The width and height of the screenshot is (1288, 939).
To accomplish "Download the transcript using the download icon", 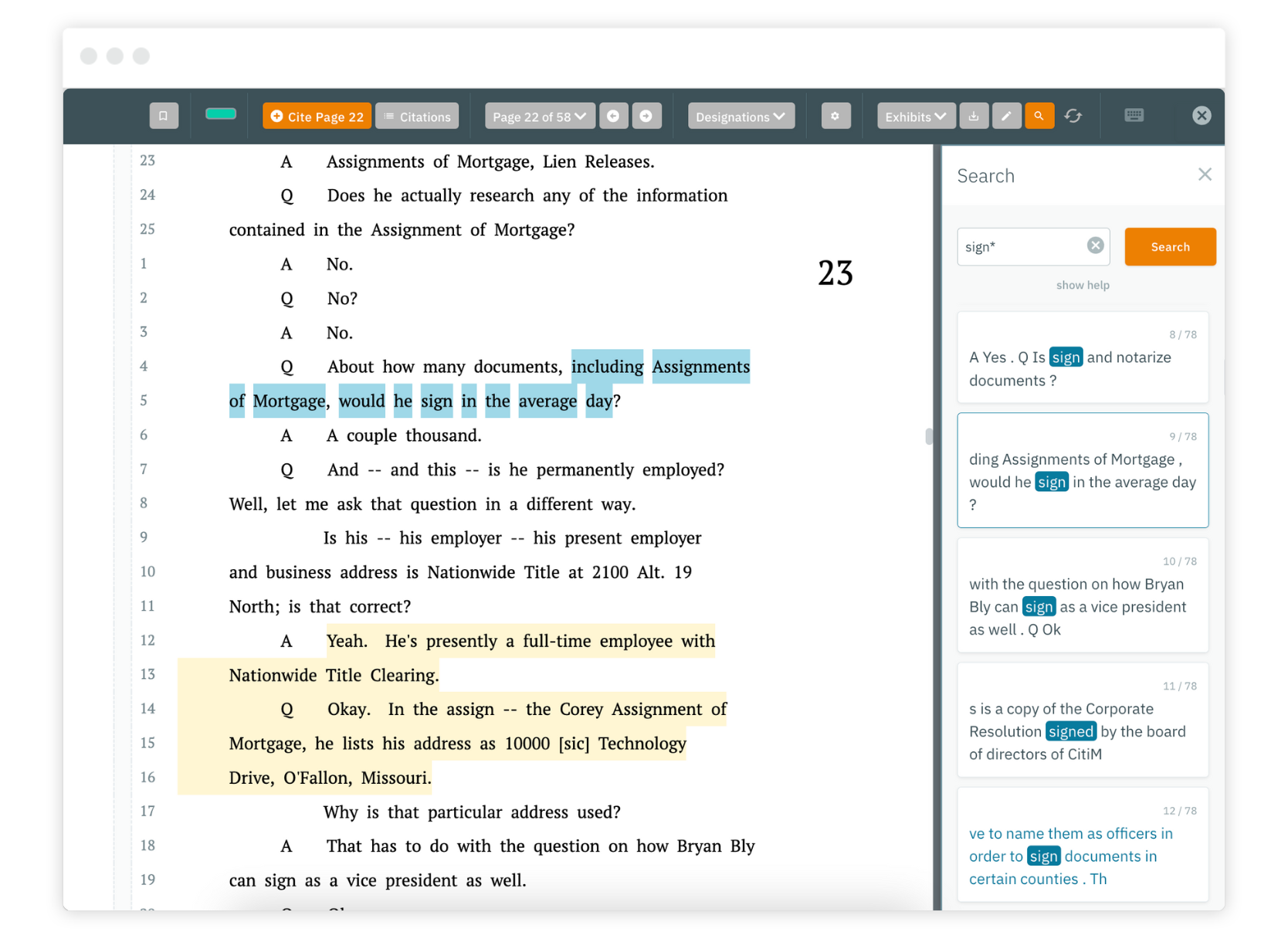I will 974,116.
